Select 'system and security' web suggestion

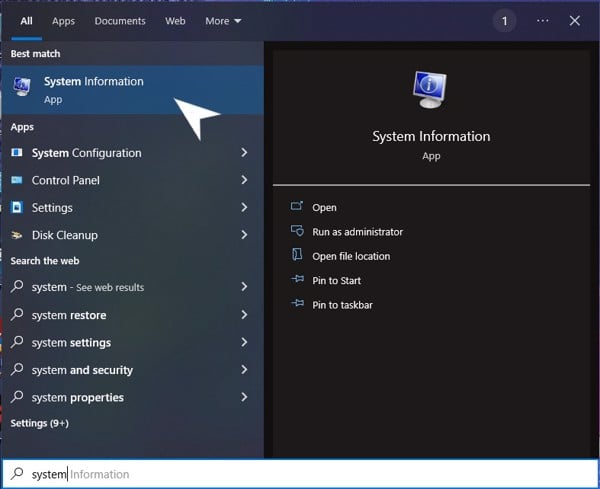132,370
